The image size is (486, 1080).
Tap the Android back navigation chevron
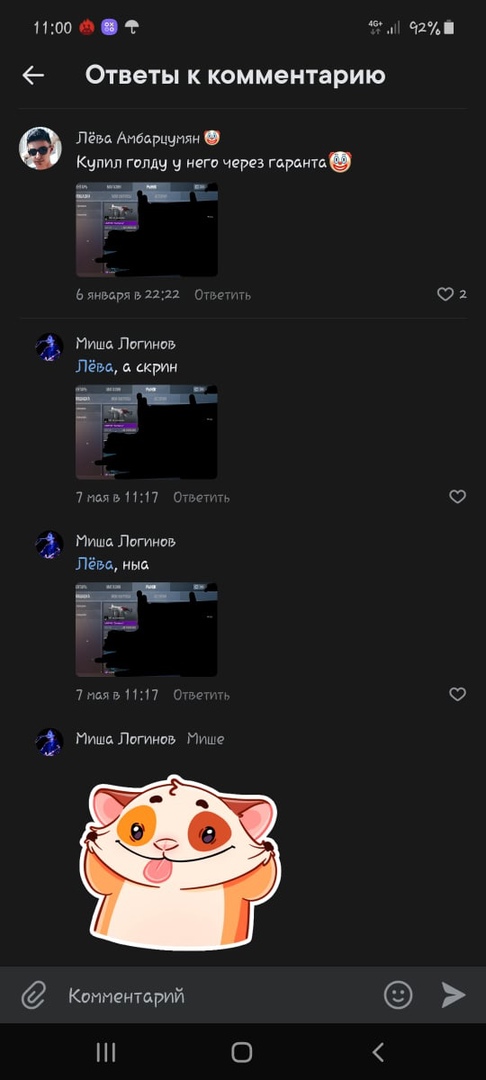(378, 1052)
